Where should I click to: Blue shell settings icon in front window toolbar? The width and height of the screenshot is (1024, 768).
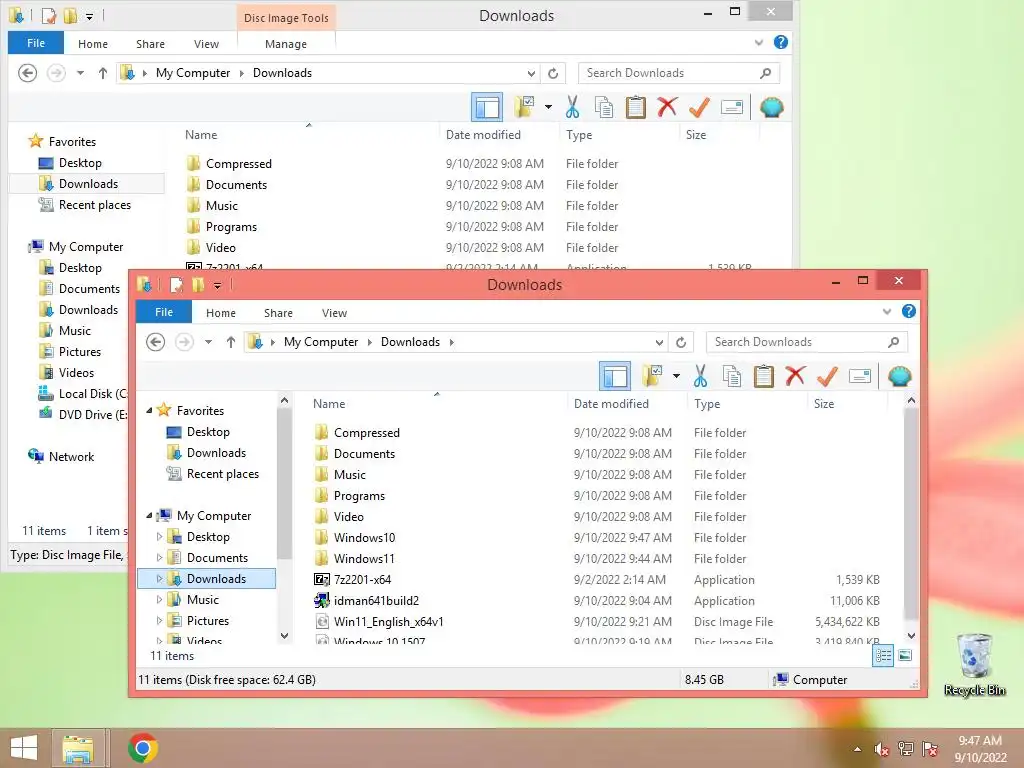pyautogui.click(x=899, y=376)
